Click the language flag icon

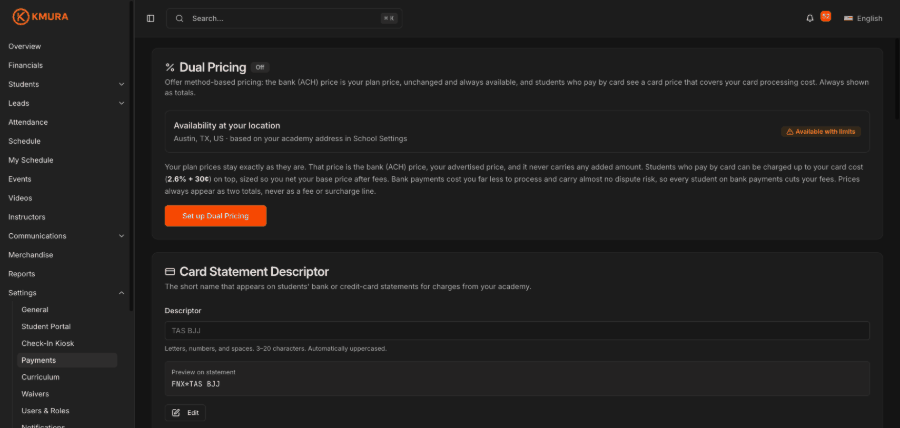[848, 18]
